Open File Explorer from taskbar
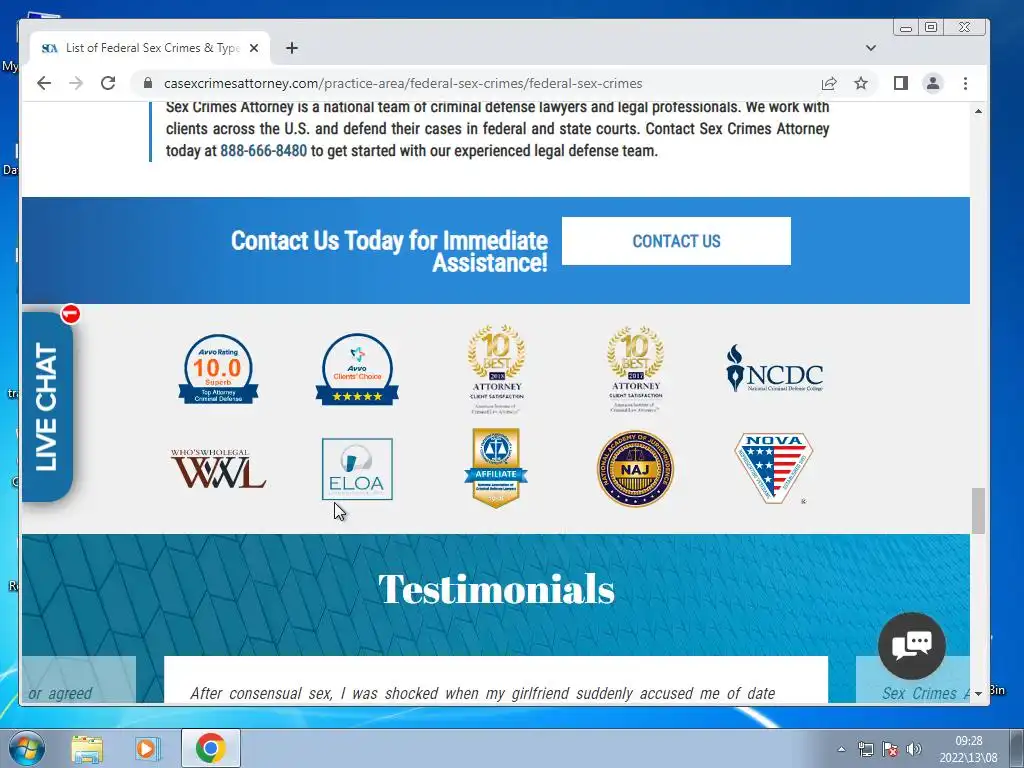The width and height of the screenshot is (1024, 768). (87, 749)
